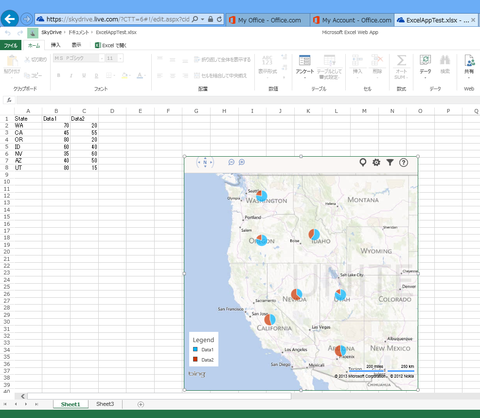The height and width of the screenshot is (418, 480).
Task: Click Open in Excel button
Action: pos(111,45)
